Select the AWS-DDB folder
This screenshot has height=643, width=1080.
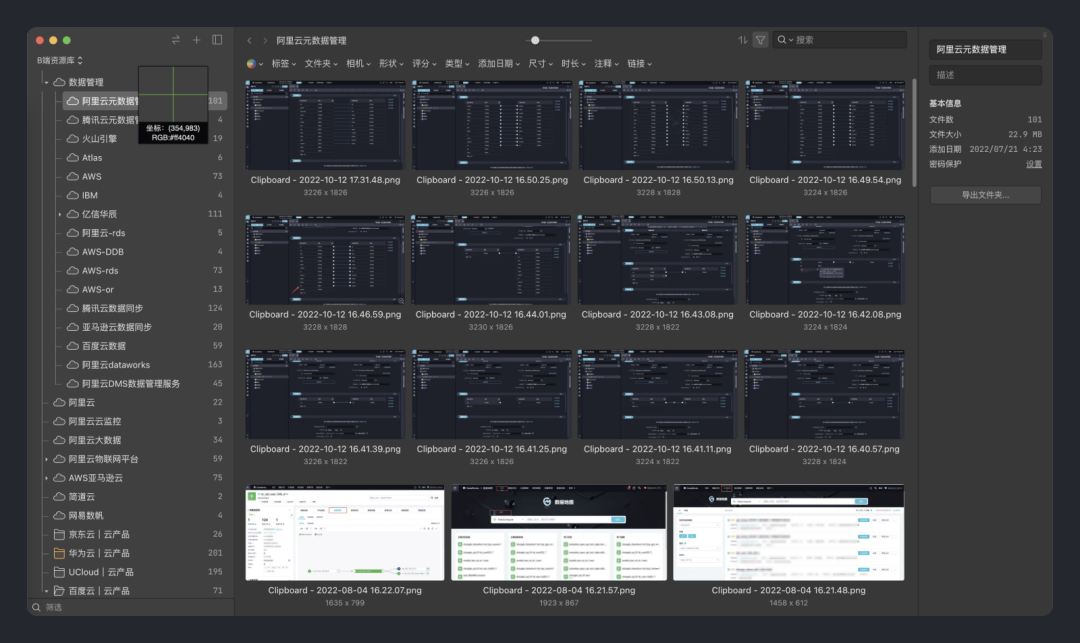pos(143,252)
